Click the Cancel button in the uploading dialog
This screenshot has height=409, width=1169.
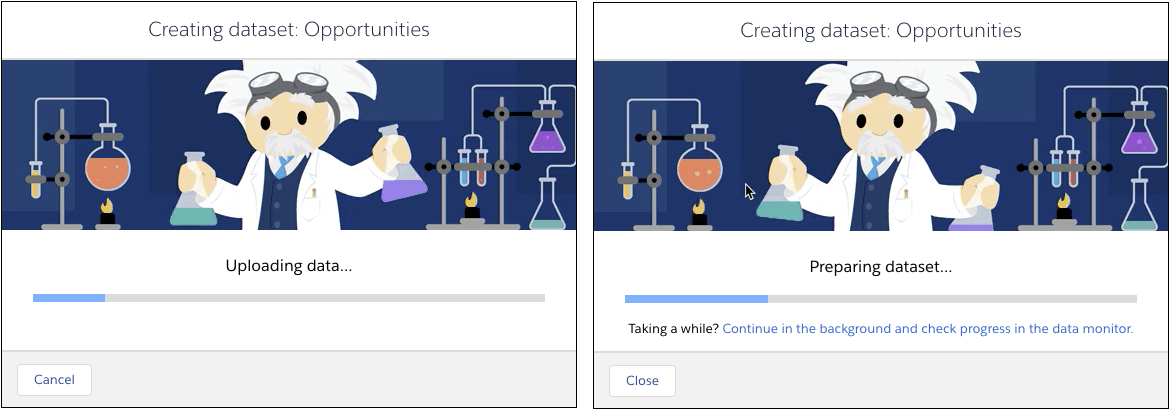pos(54,380)
